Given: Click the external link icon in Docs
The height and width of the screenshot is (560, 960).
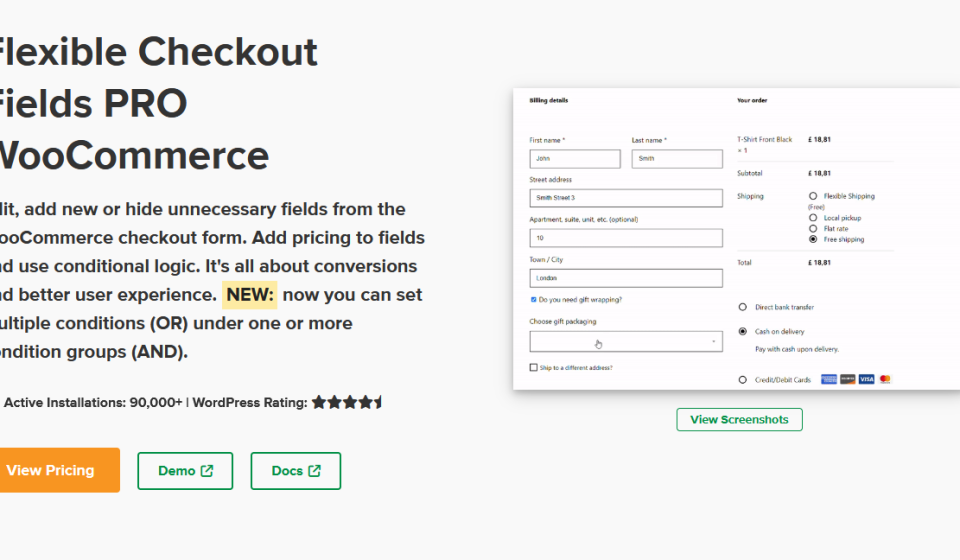Looking at the screenshot, I should pyautogui.click(x=314, y=471).
